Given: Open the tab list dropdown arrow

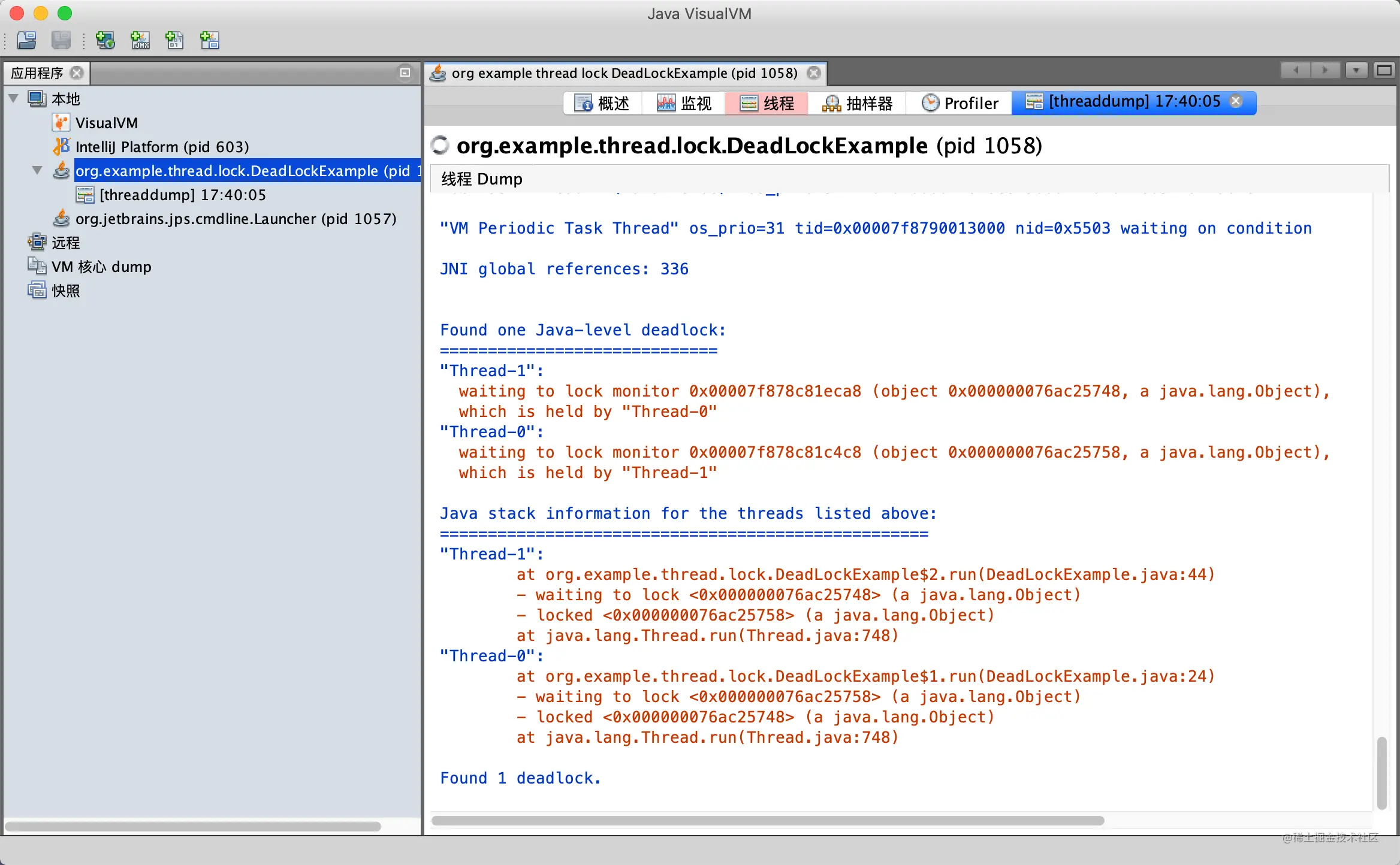Looking at the screenshot, I should [x=1356, y=71].
